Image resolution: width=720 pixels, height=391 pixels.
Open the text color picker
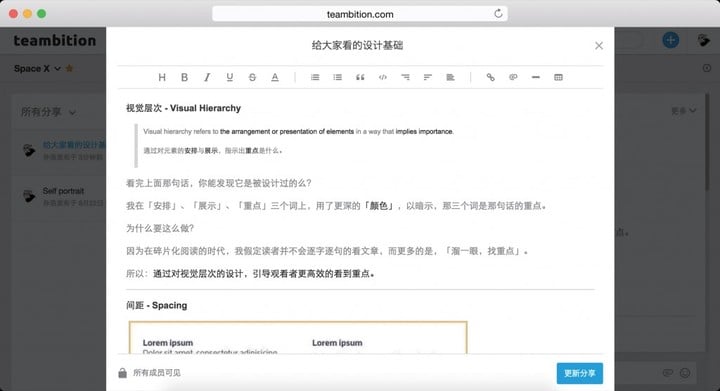tap(275, 77)
